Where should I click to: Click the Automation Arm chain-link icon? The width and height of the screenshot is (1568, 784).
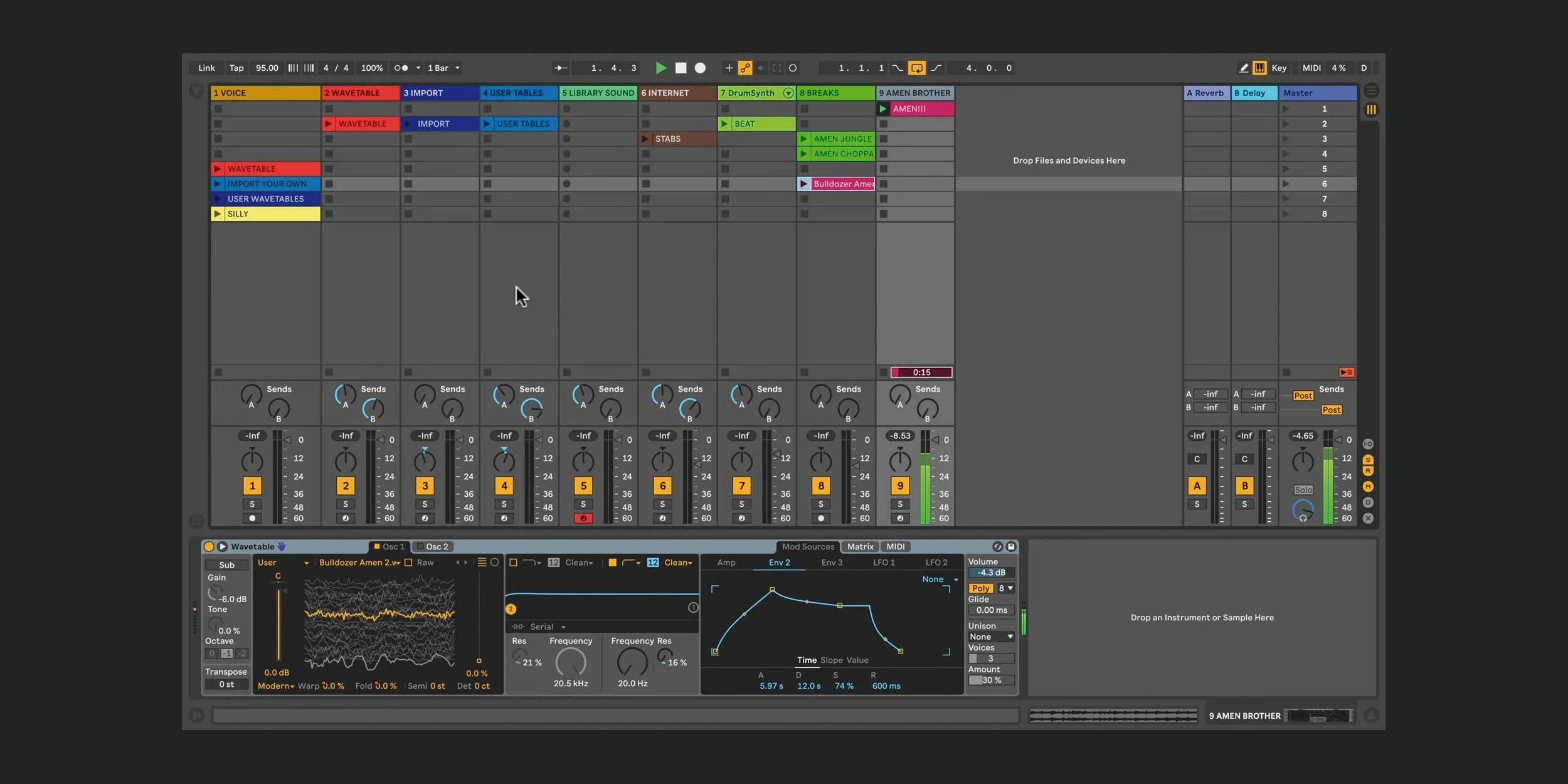point(745,68)
